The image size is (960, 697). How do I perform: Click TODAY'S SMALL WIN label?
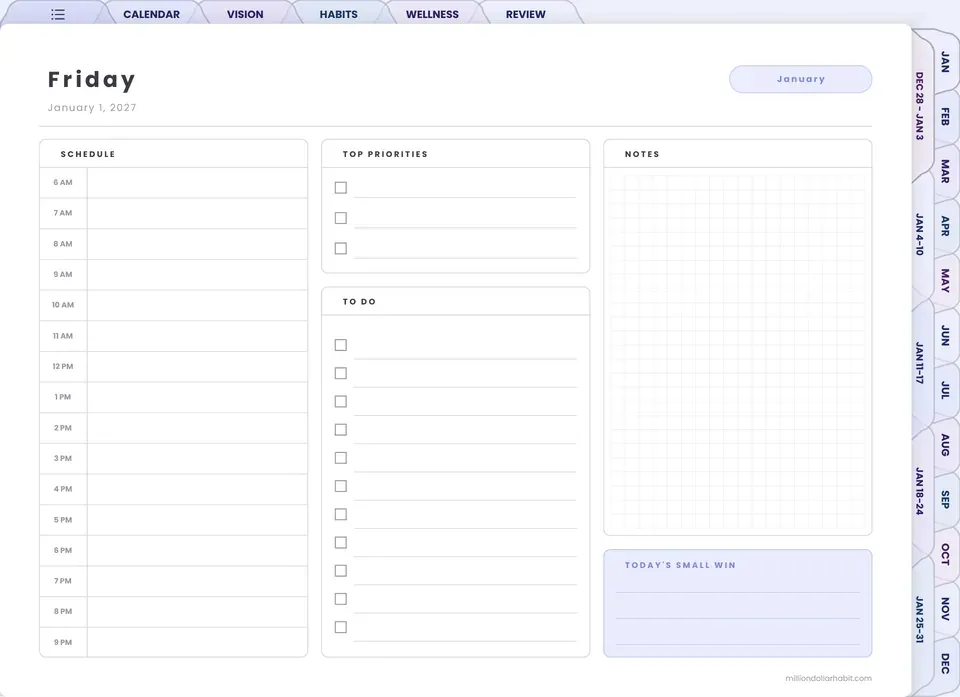point(680,565)
